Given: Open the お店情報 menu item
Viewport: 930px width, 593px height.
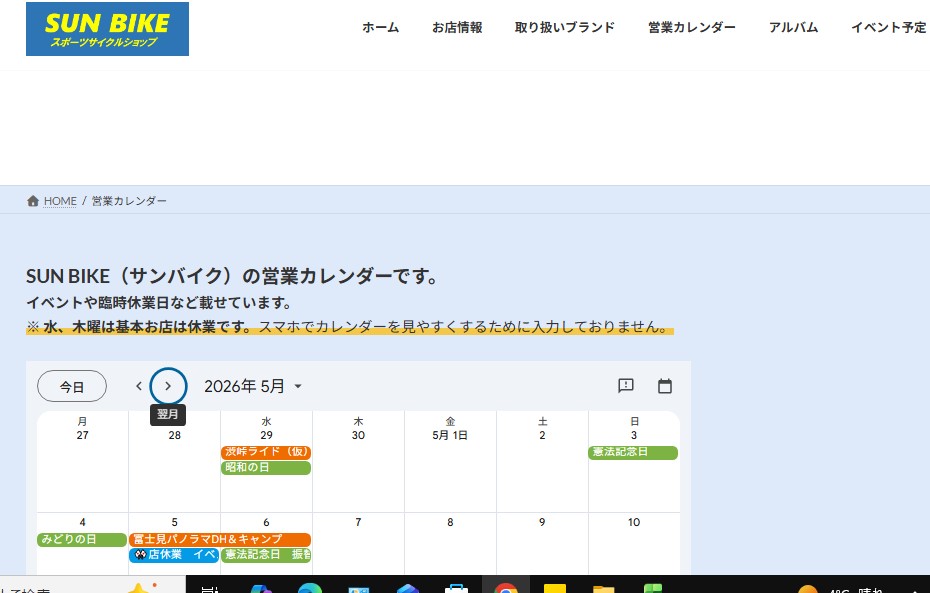Looking at the screenshot, I should [x=457, y=28].
